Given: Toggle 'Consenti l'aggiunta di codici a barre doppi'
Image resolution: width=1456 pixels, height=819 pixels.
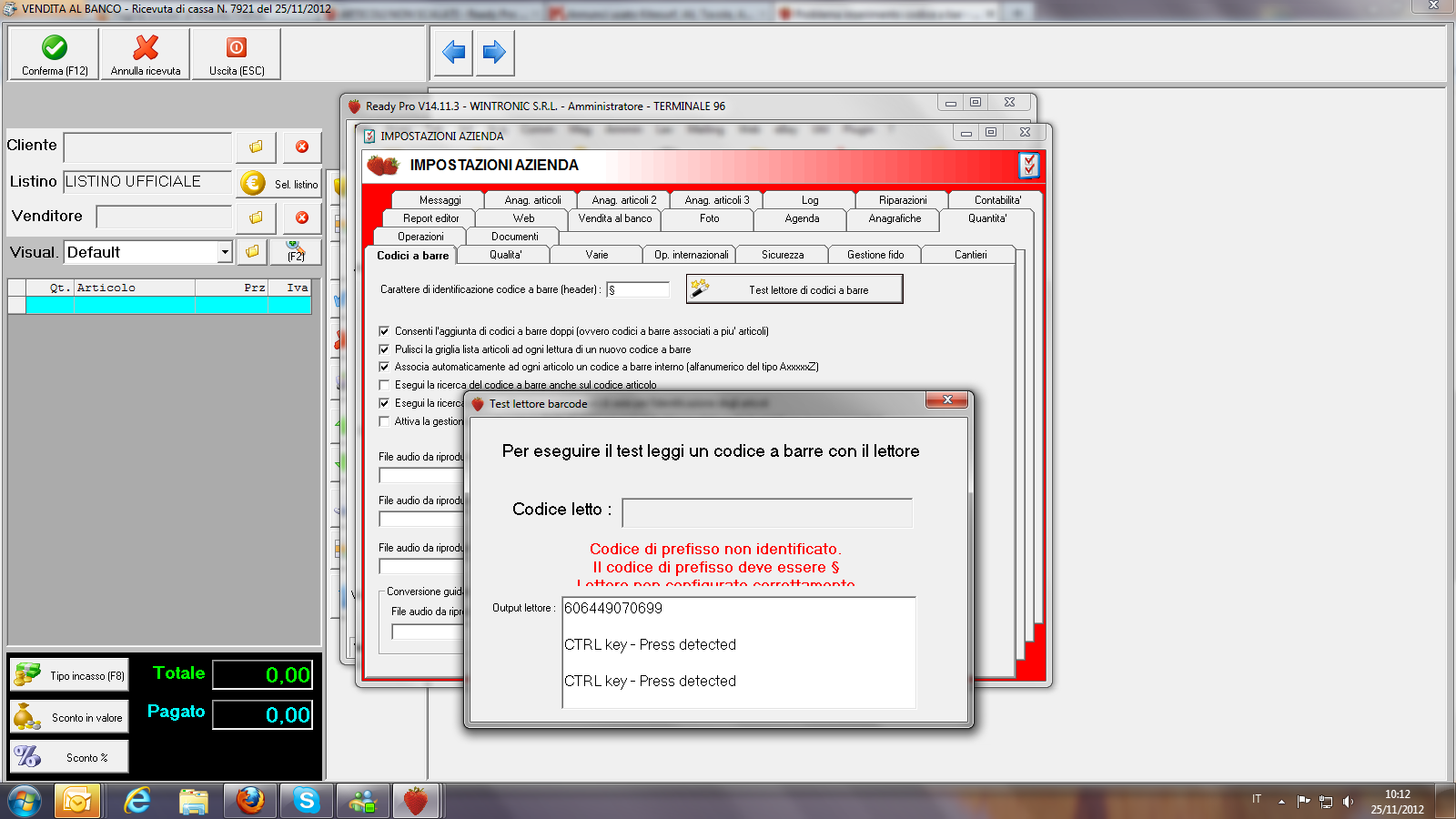Looking at the screenshot, I should click(x=384, y=331).
